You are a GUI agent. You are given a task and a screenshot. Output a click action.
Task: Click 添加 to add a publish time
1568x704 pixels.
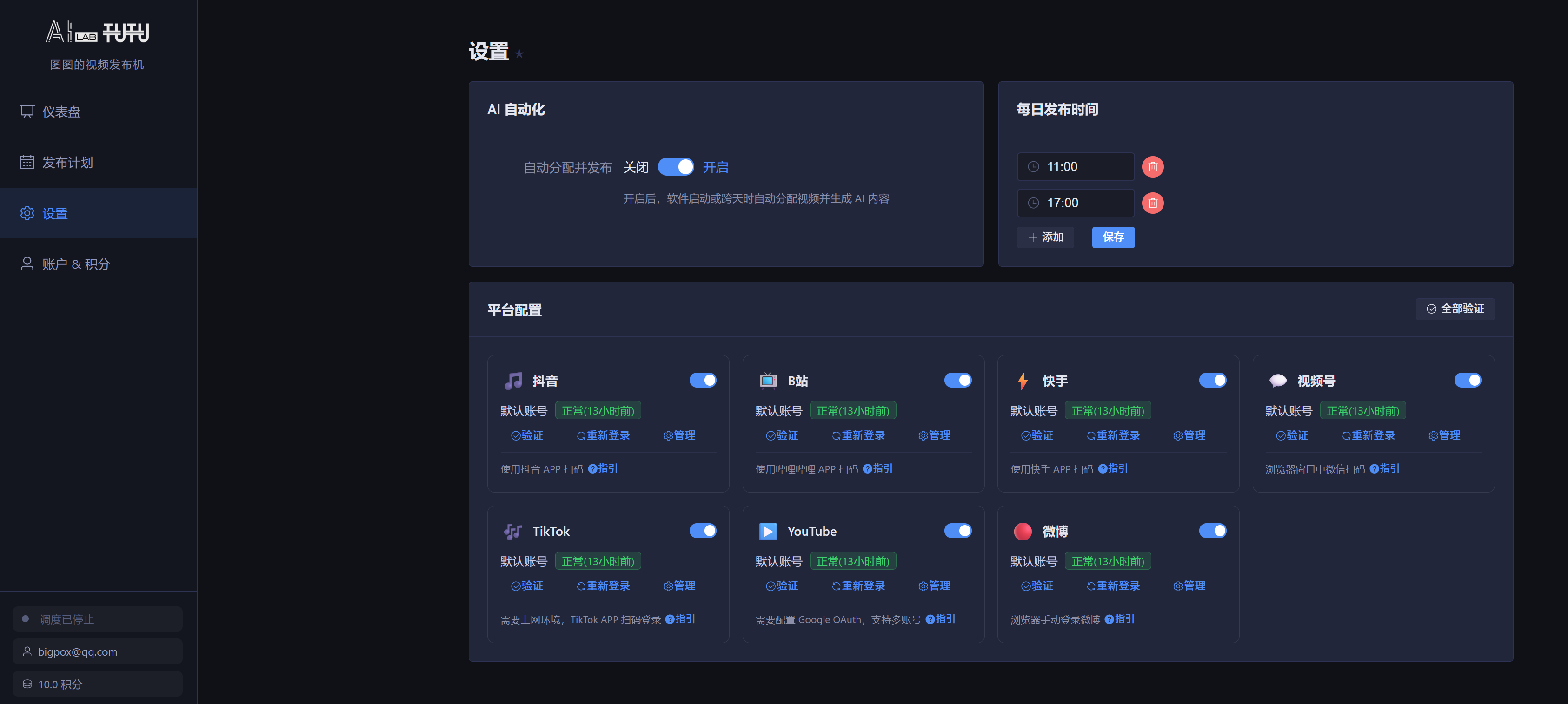(x=1045, y=237)
